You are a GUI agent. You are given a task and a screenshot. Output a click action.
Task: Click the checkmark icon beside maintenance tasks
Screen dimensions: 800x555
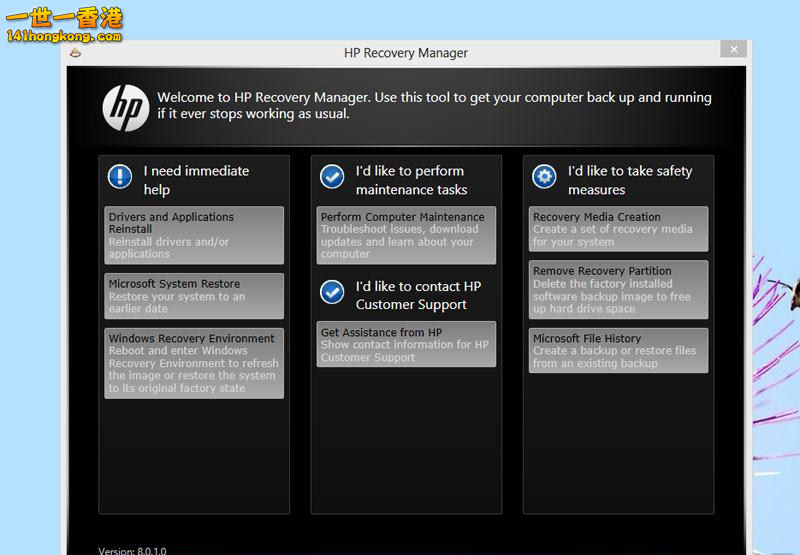(x=332, y=177)
